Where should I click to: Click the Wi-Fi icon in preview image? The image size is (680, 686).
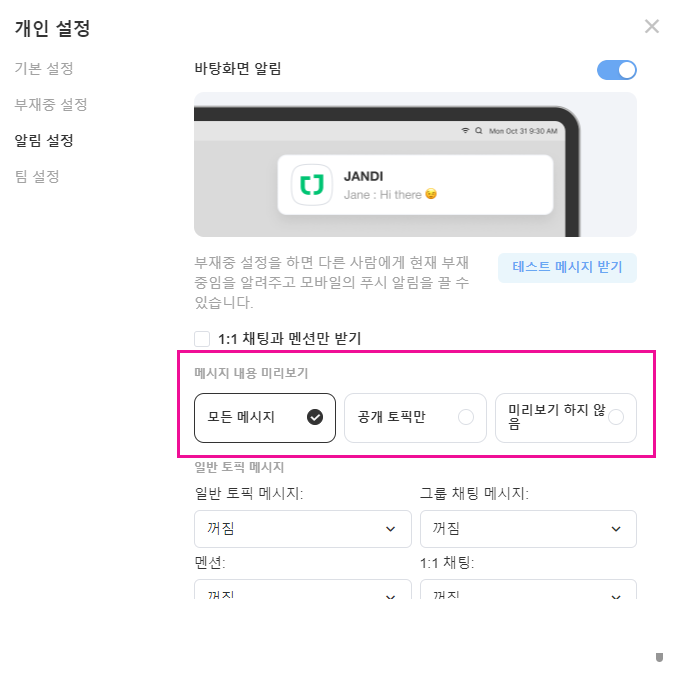[x=465, y=130]
